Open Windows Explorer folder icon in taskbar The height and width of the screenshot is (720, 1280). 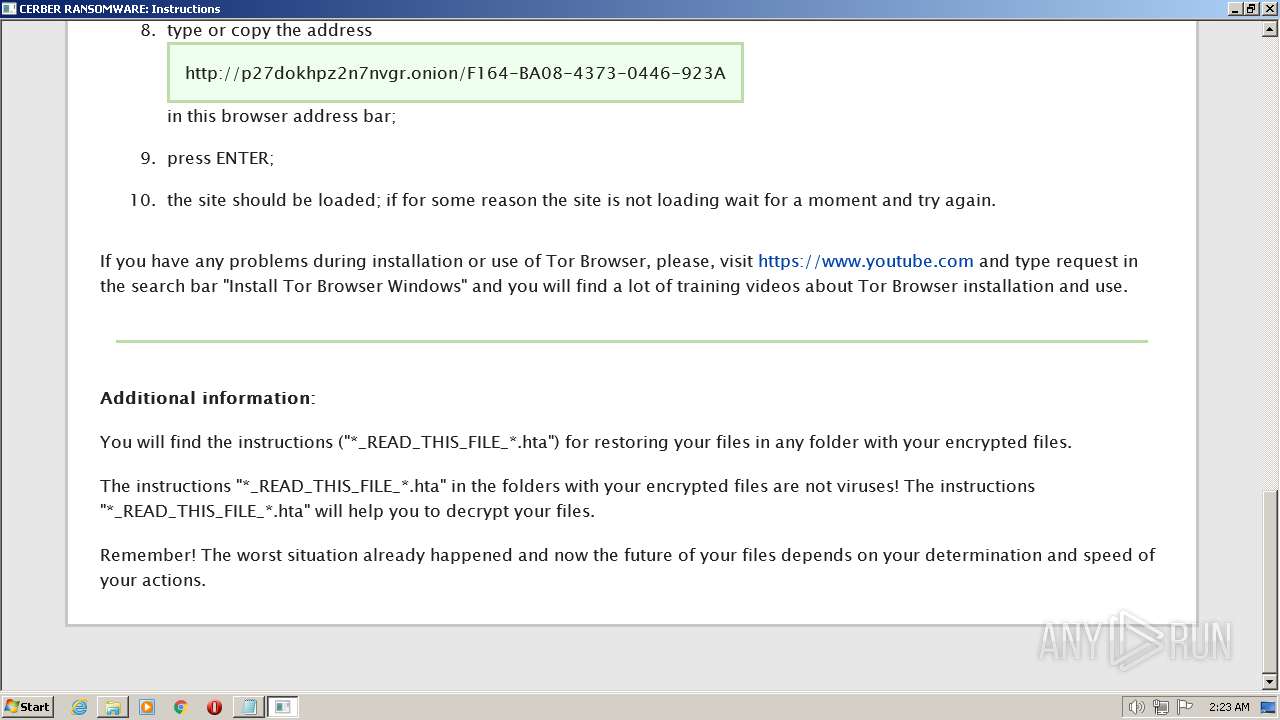tap(113, 707)
